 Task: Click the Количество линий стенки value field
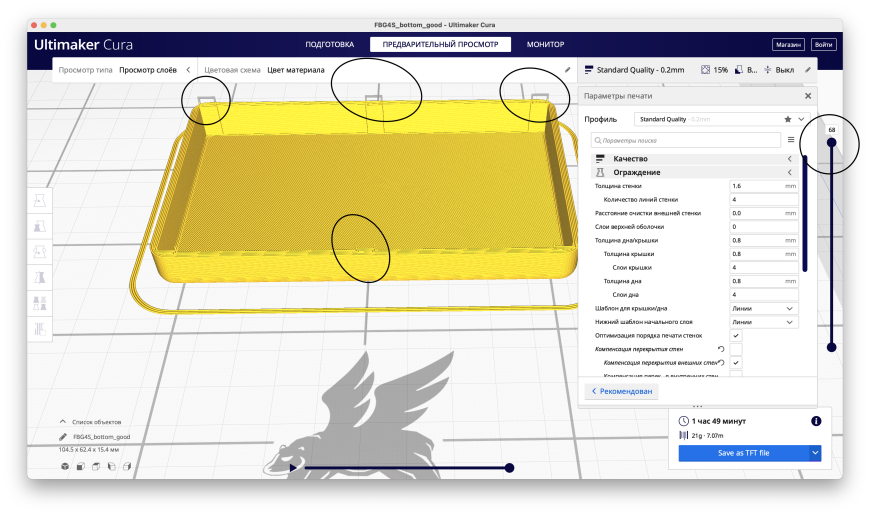(763, 199)
